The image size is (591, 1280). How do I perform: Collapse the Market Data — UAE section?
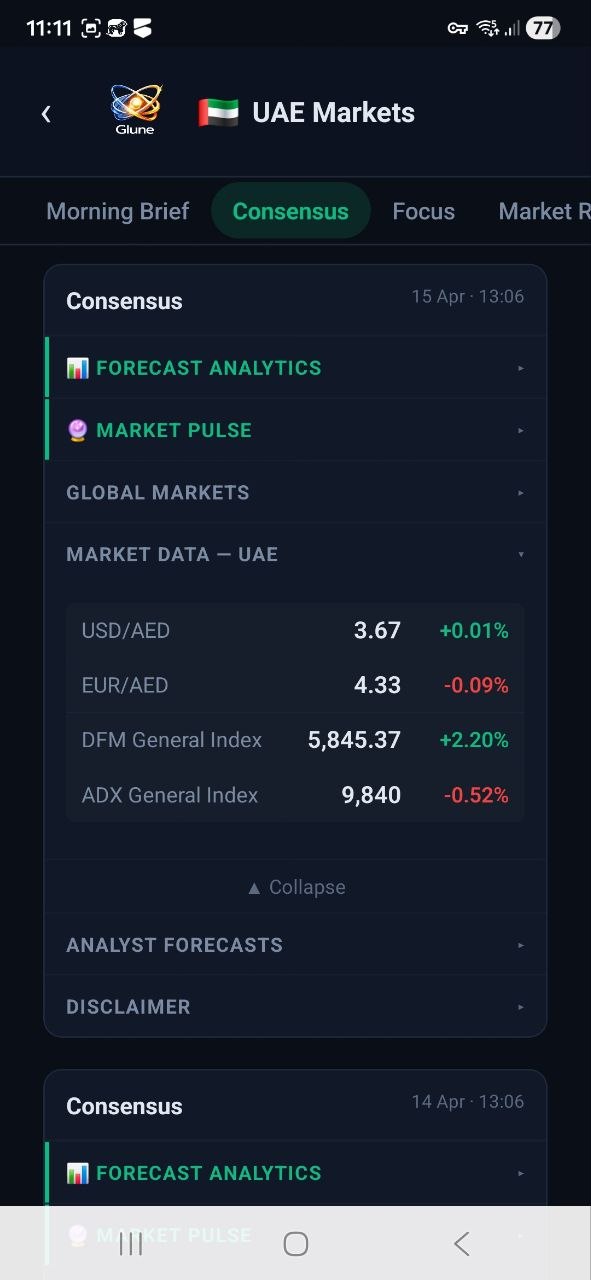point(295,553)
